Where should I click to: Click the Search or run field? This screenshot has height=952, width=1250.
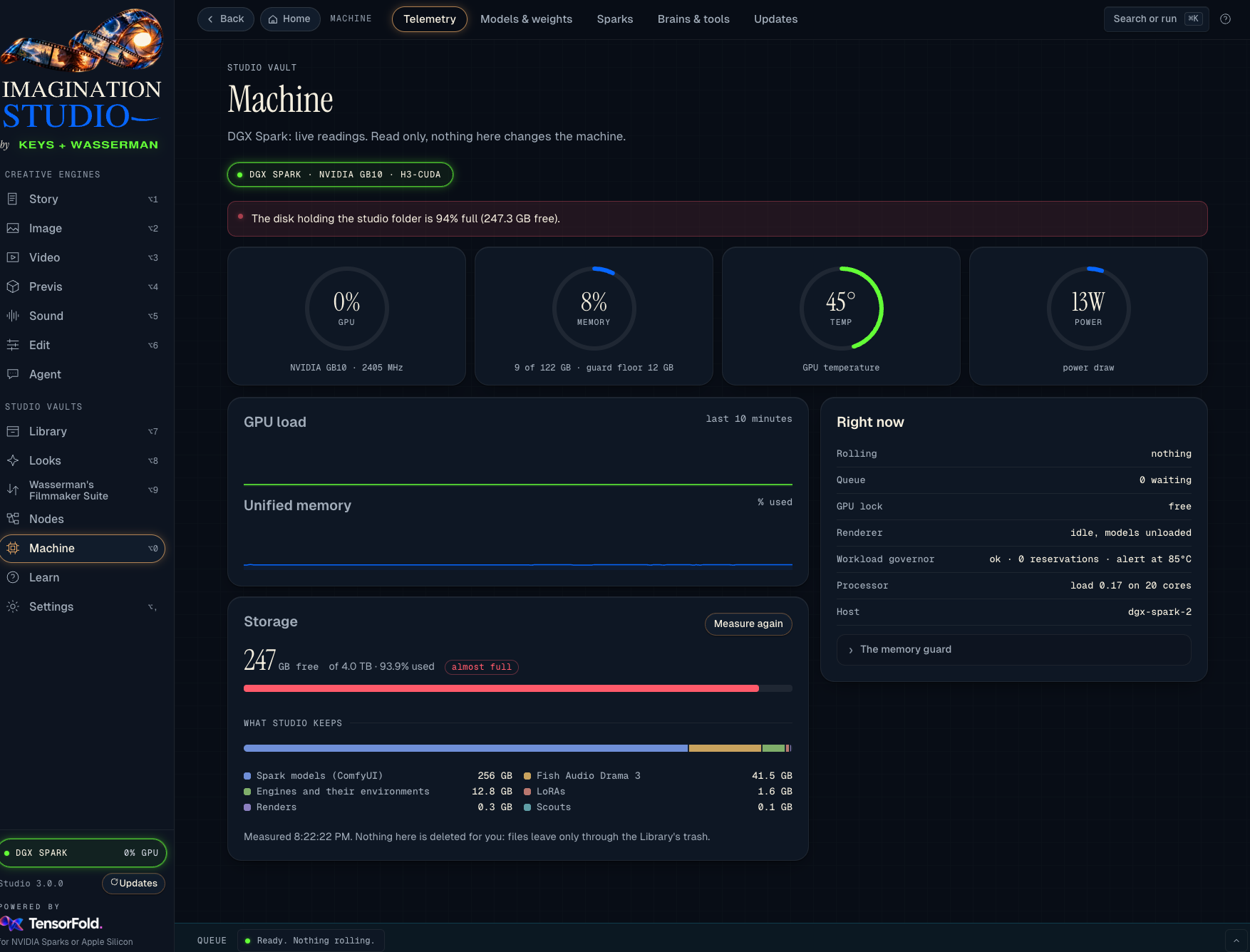click(1156, 19)
